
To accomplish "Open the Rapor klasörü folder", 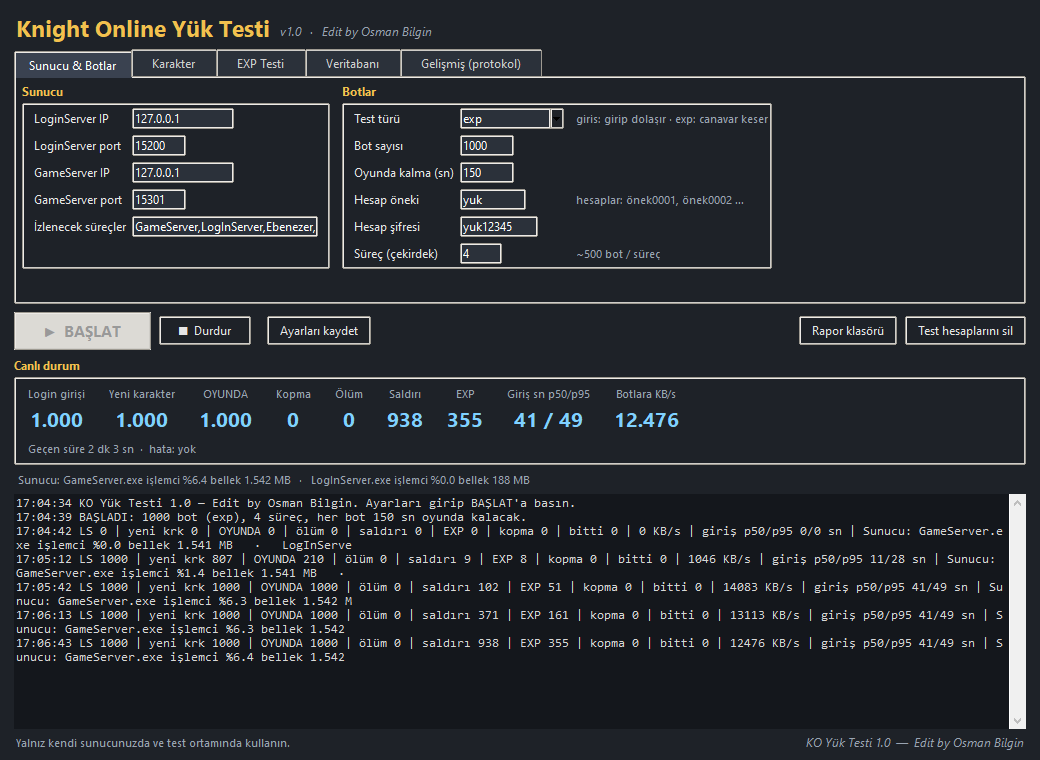I will point(848,331).
